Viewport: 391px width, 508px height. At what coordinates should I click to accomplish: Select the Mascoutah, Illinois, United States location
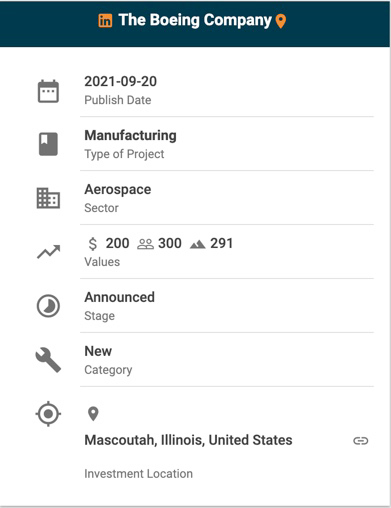188,440
